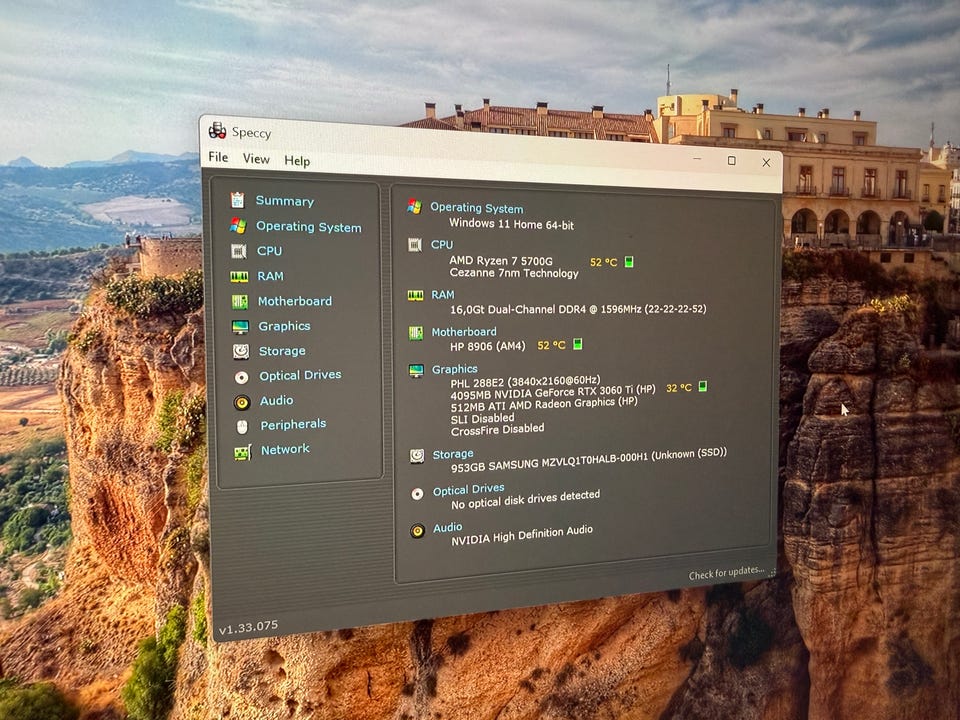Click the Audio speaker icon in summary panel
The image size is (960, 720).
tap(418, 531)
